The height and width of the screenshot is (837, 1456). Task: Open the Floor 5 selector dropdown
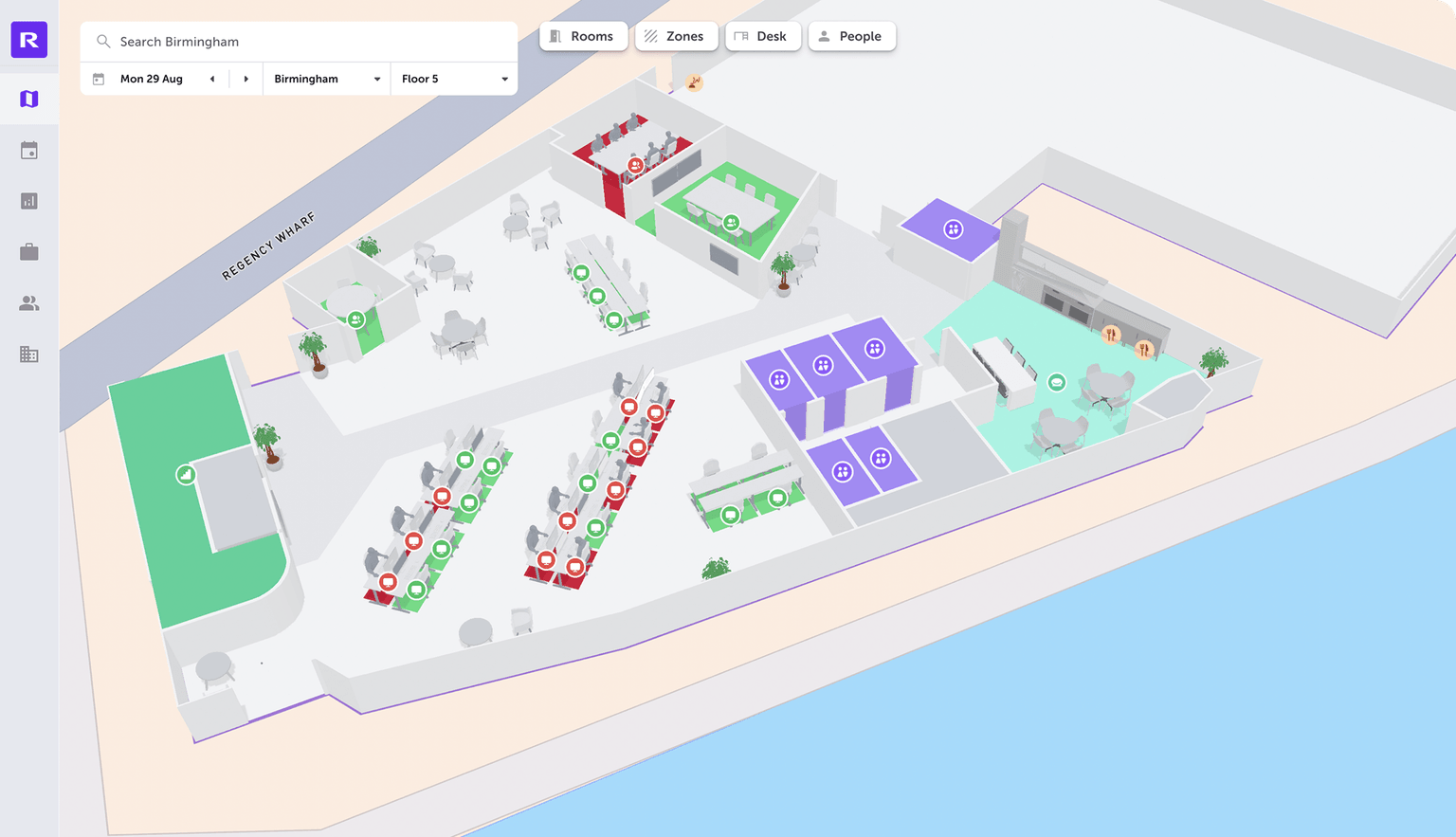(454, 79)
